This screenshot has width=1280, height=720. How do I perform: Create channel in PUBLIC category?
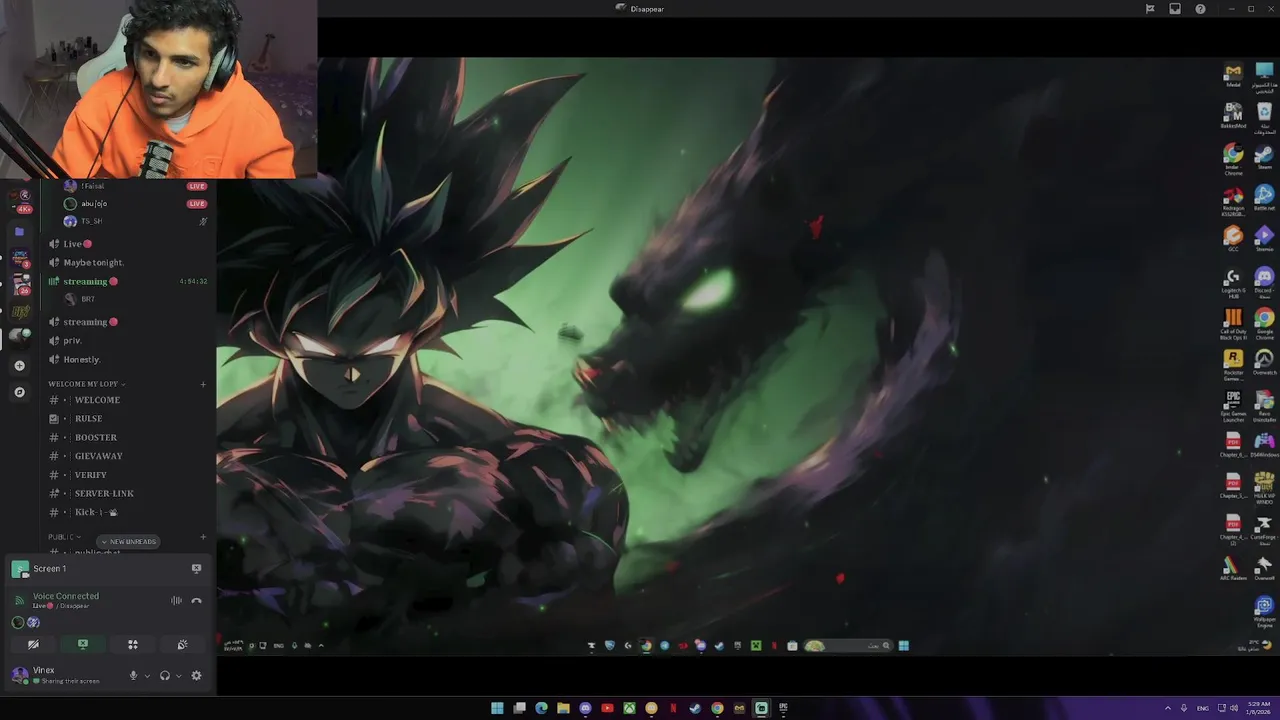click(x=203, y=537)
